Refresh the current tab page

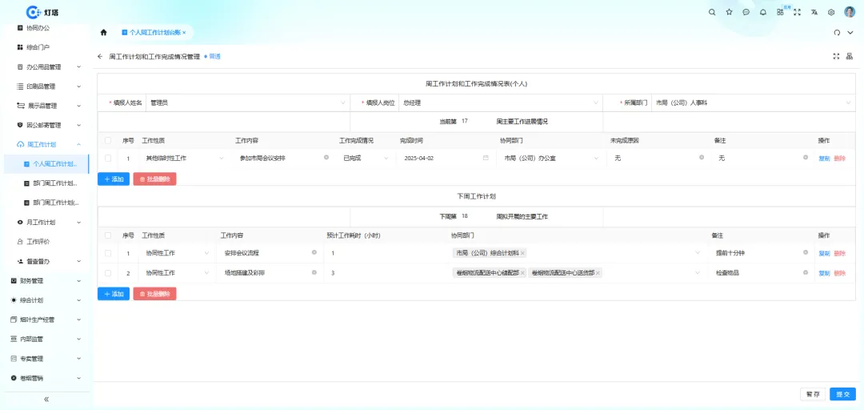point(837,33)
